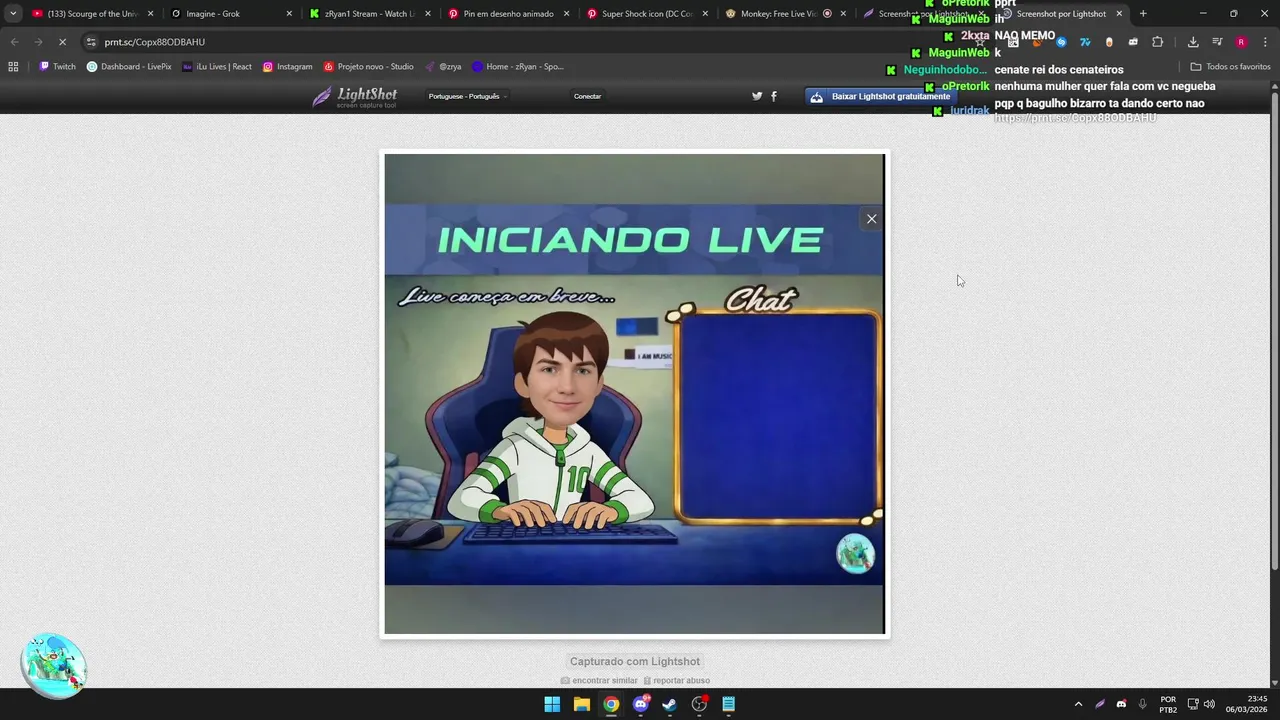Viewport: 1280px width, 720px height.
Task: Open OBS Studio from taskbar
Action: 699,704
